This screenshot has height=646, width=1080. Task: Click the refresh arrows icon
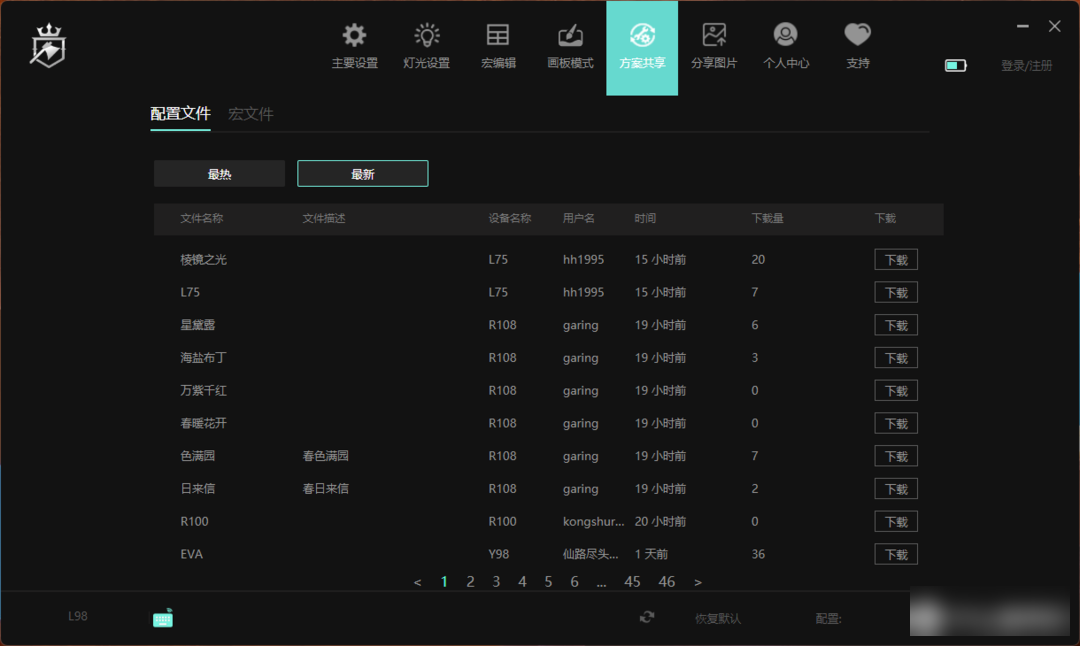pyautogui.click(x=647, y=617)
